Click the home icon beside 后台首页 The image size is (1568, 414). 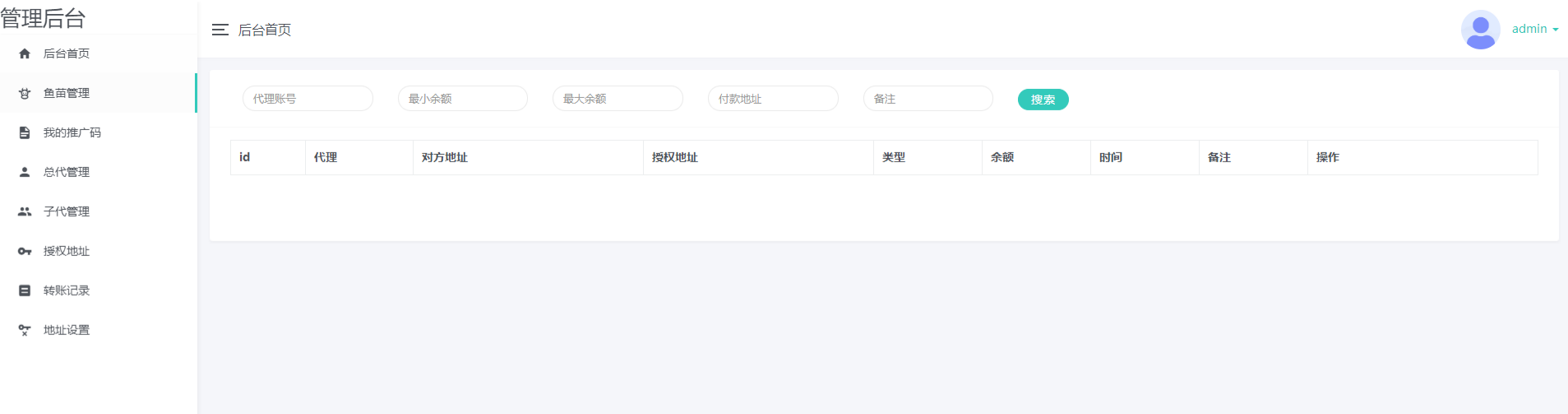(25, 53)
